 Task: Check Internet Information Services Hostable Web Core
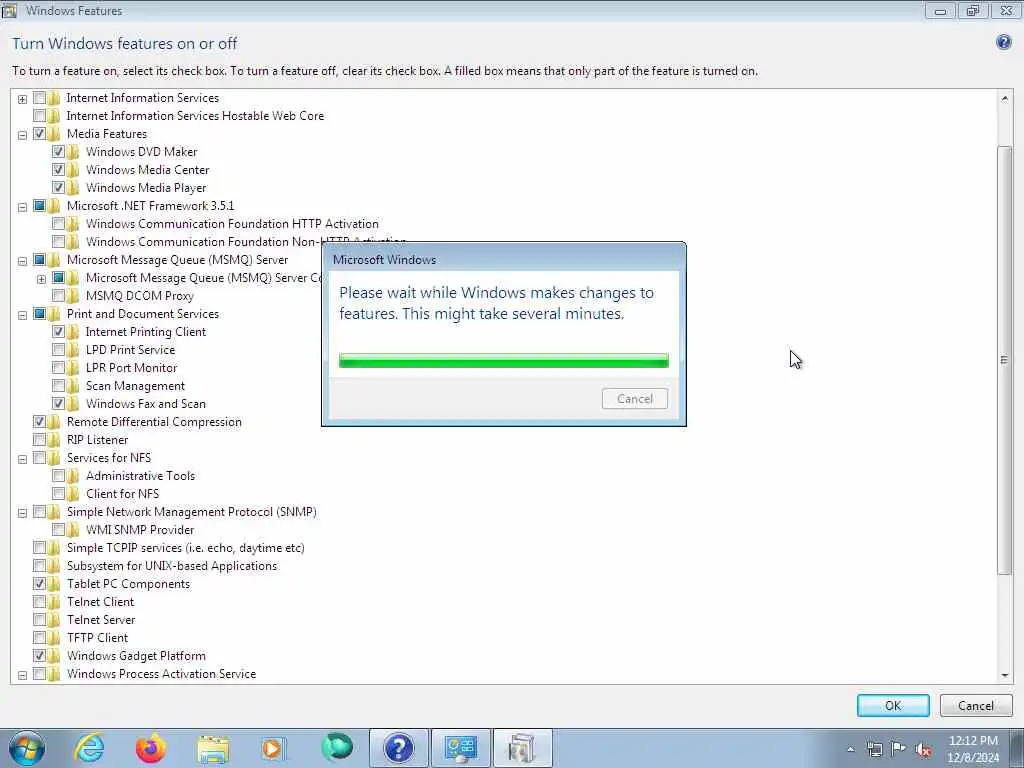pyautogui.click(x=39, y=116)
